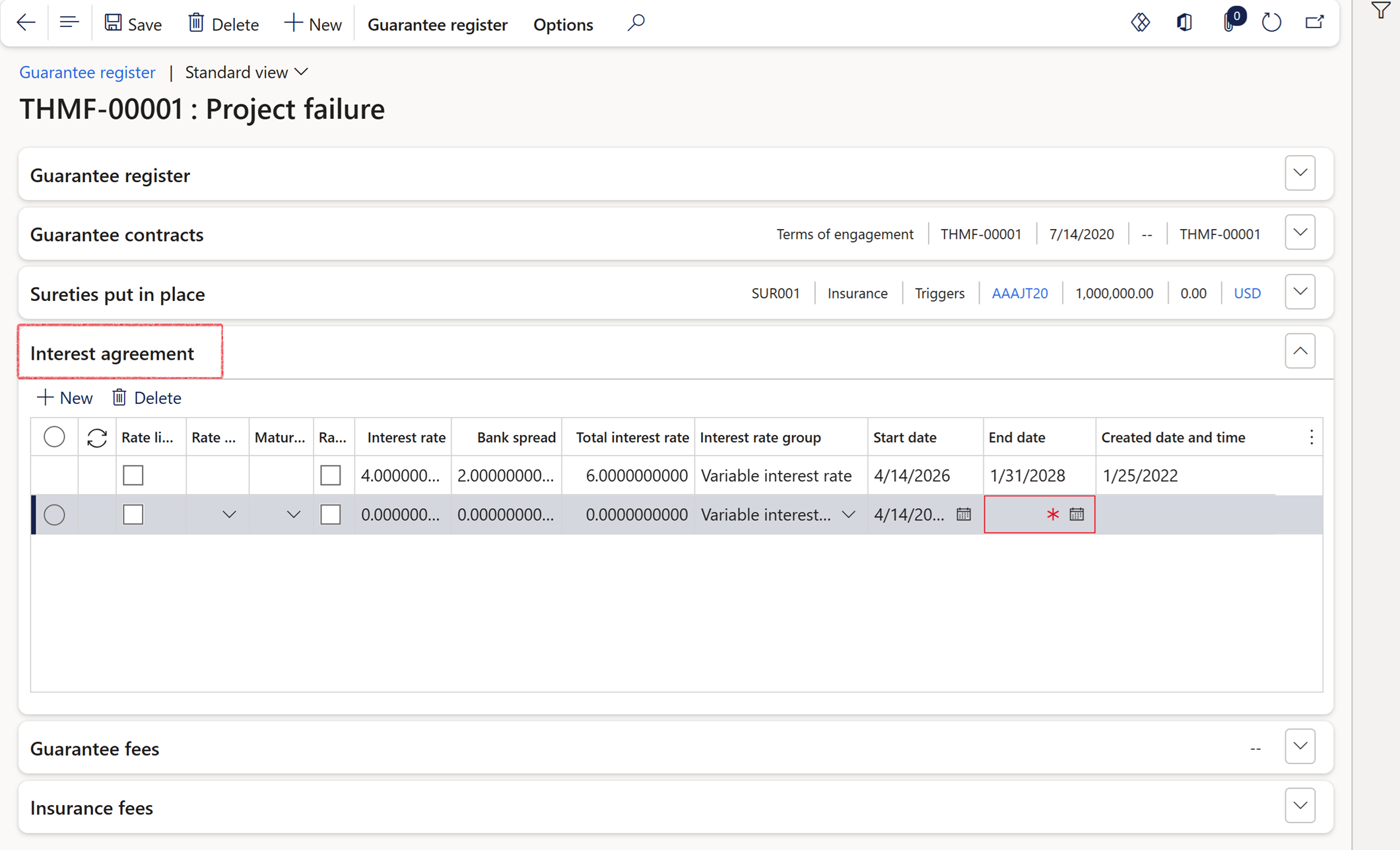The image size is (1400, 850).
Task: Open form in new window icon
Action: tap(1314, 23)
